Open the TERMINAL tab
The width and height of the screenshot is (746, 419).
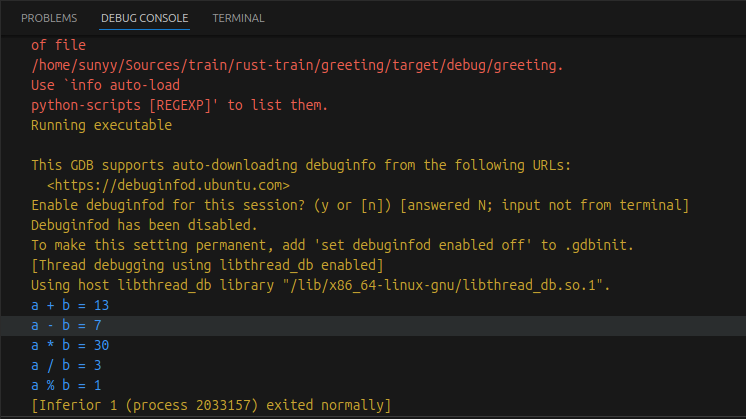coord(238,18)
